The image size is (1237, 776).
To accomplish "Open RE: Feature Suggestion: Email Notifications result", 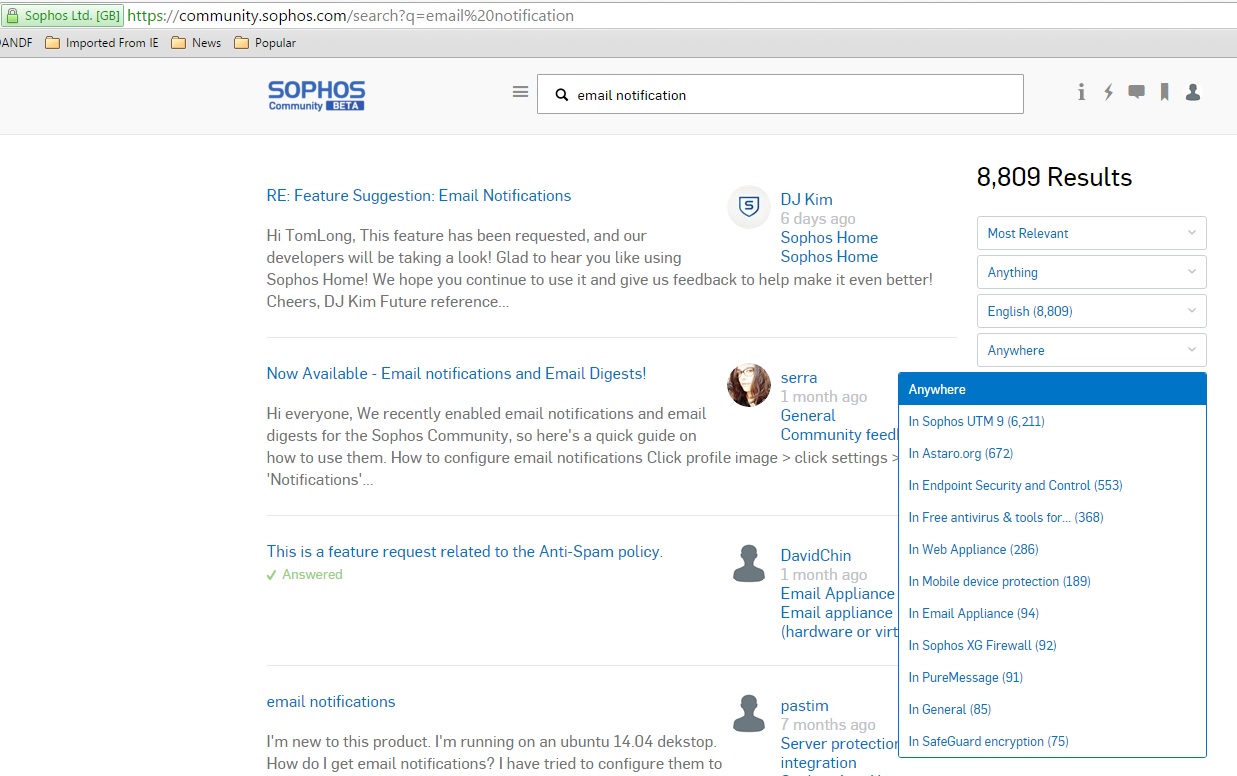I will (419, 196).
